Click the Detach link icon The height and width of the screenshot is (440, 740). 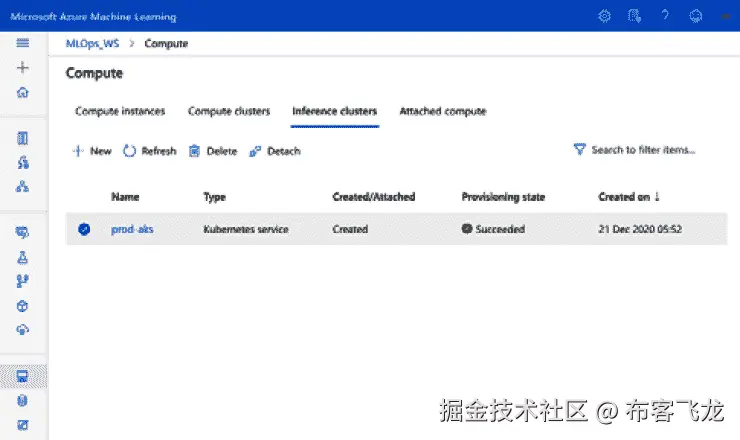tap(255, 151)
